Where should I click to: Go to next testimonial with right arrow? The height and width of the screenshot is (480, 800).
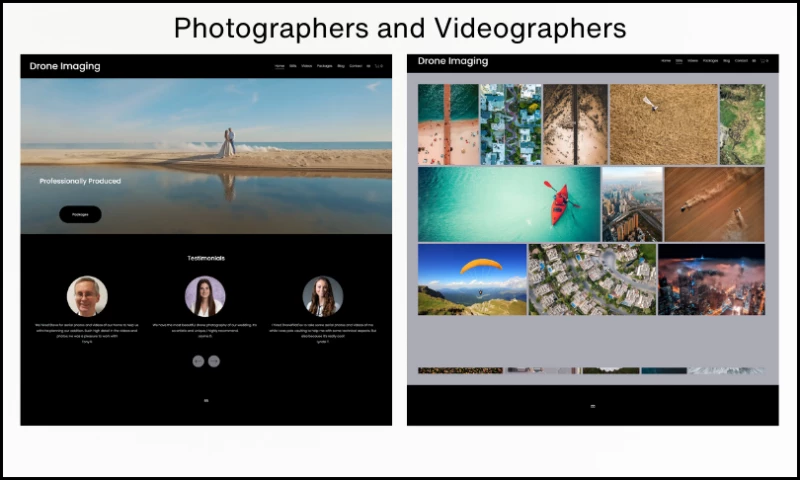tap(214, 361)
